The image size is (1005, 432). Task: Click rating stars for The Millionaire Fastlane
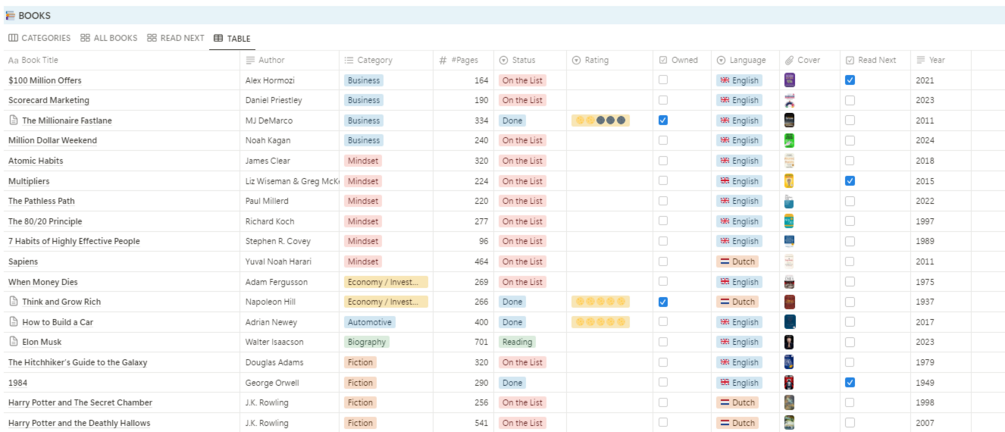pyautogui.click(x=601, y=120)
